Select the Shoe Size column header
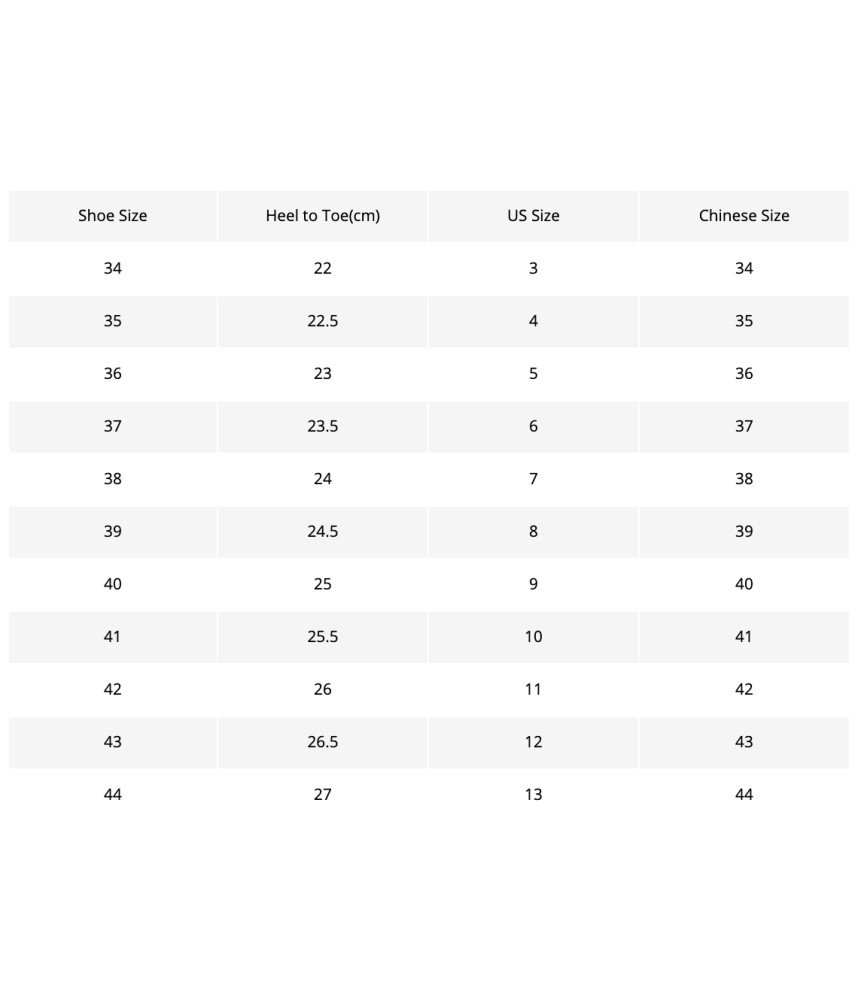 pyautogui.click(x=113, y=216)
